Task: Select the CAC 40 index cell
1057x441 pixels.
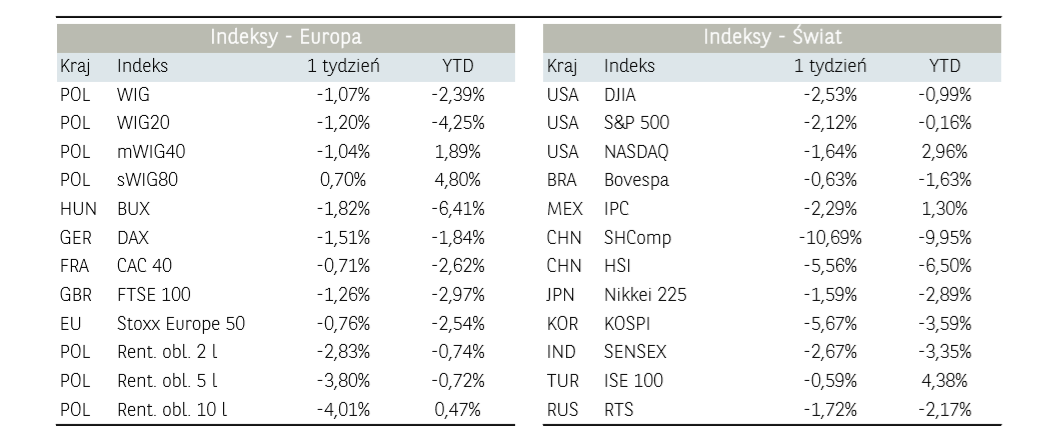Action: 143,266
